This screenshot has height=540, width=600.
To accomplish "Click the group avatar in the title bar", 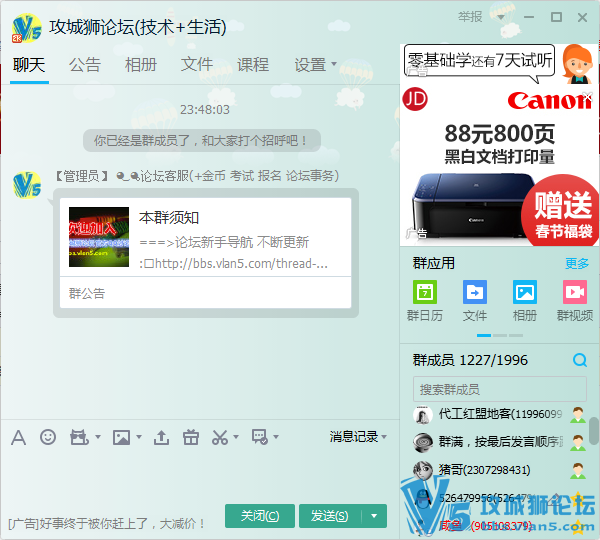I will 26,28.
